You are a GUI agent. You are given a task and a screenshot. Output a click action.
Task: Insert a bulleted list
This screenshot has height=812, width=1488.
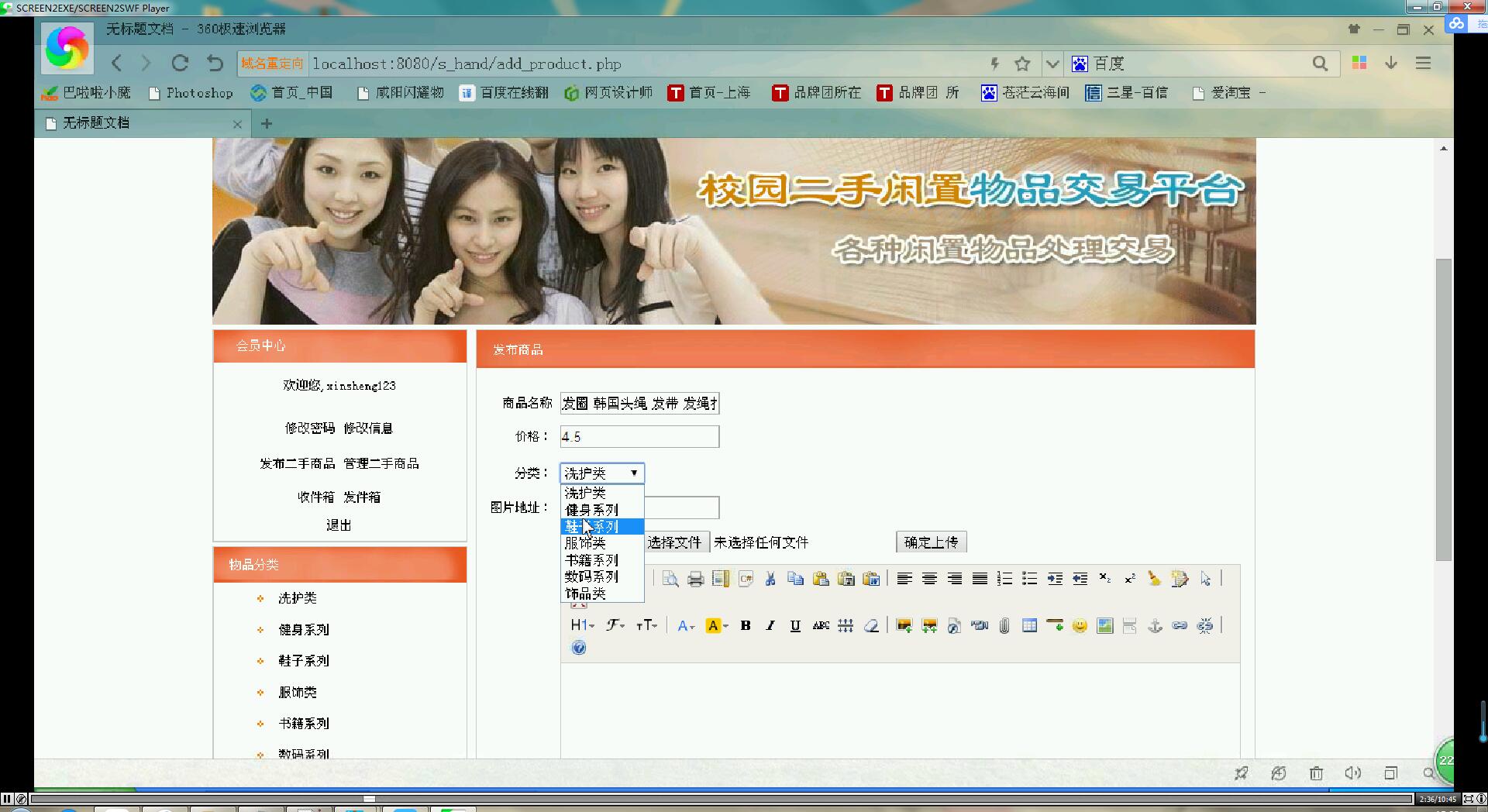pyautogui.click(x=1029, y=579)
